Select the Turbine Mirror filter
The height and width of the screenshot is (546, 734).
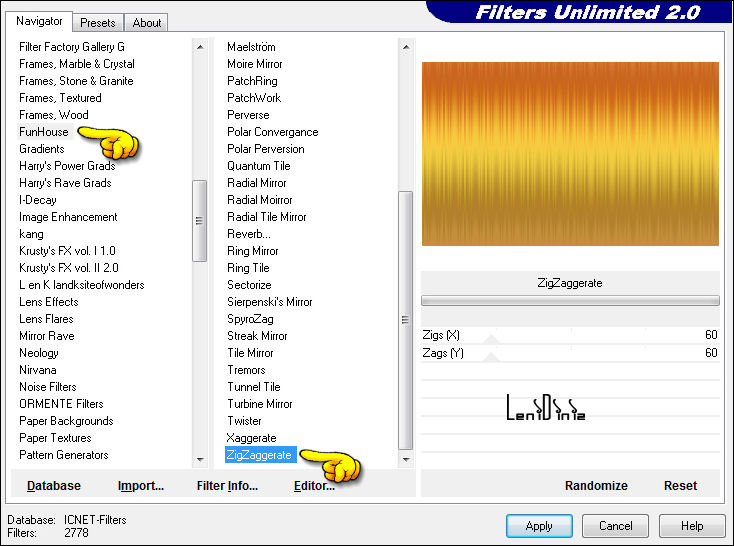260,404
